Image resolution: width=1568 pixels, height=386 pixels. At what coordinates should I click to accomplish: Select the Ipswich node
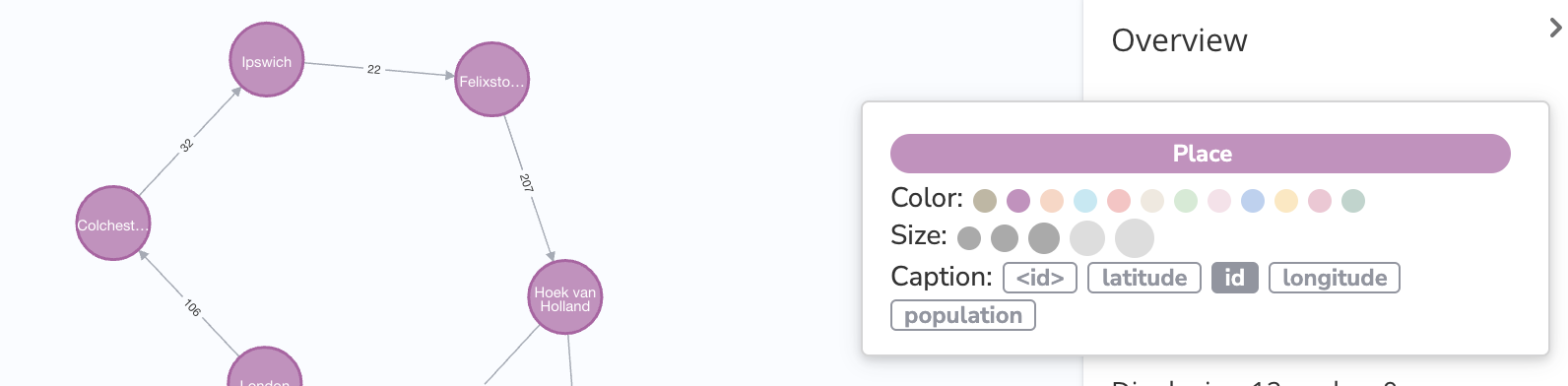[x=267, y=60]
